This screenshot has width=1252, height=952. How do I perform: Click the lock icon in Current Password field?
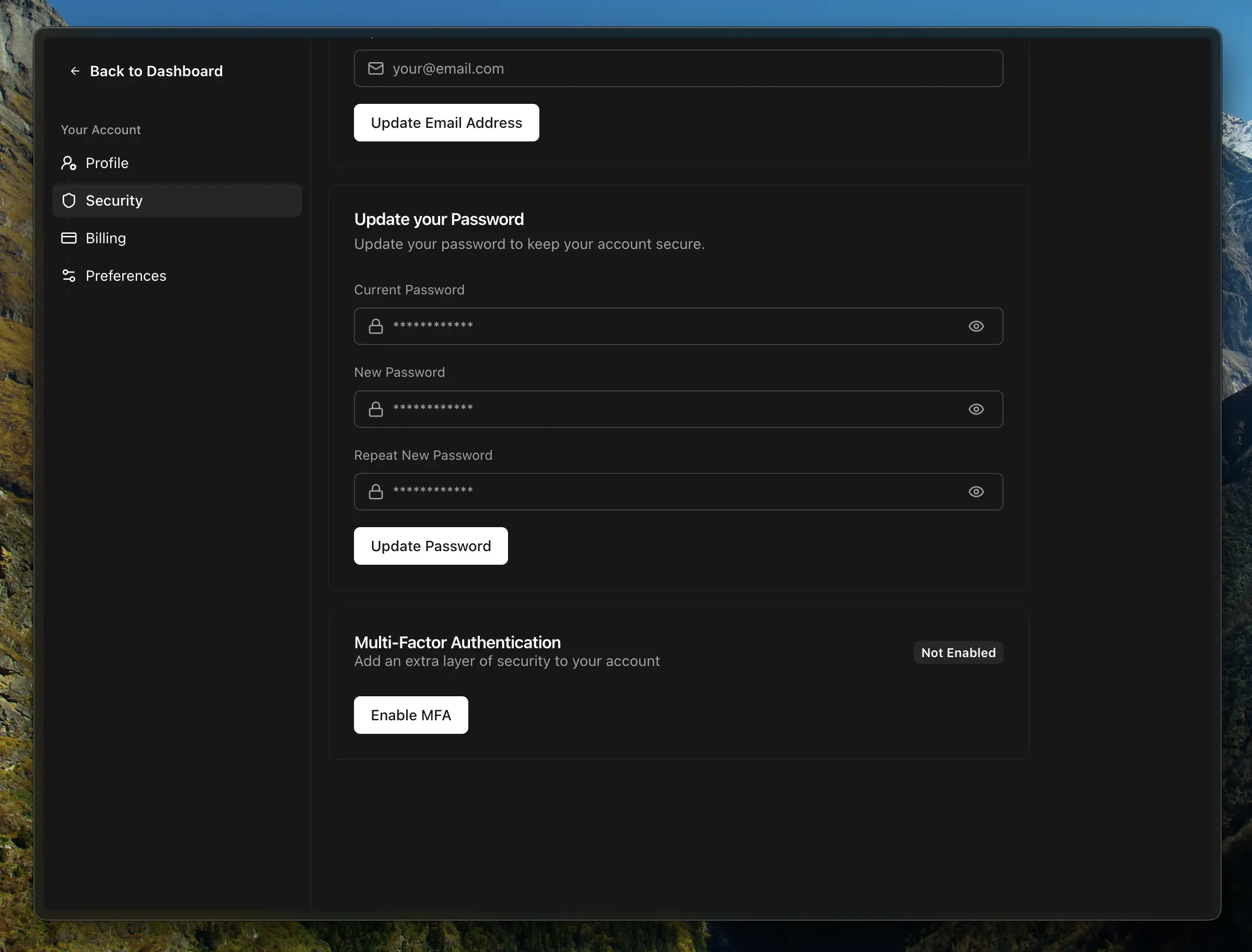point(376,326)
